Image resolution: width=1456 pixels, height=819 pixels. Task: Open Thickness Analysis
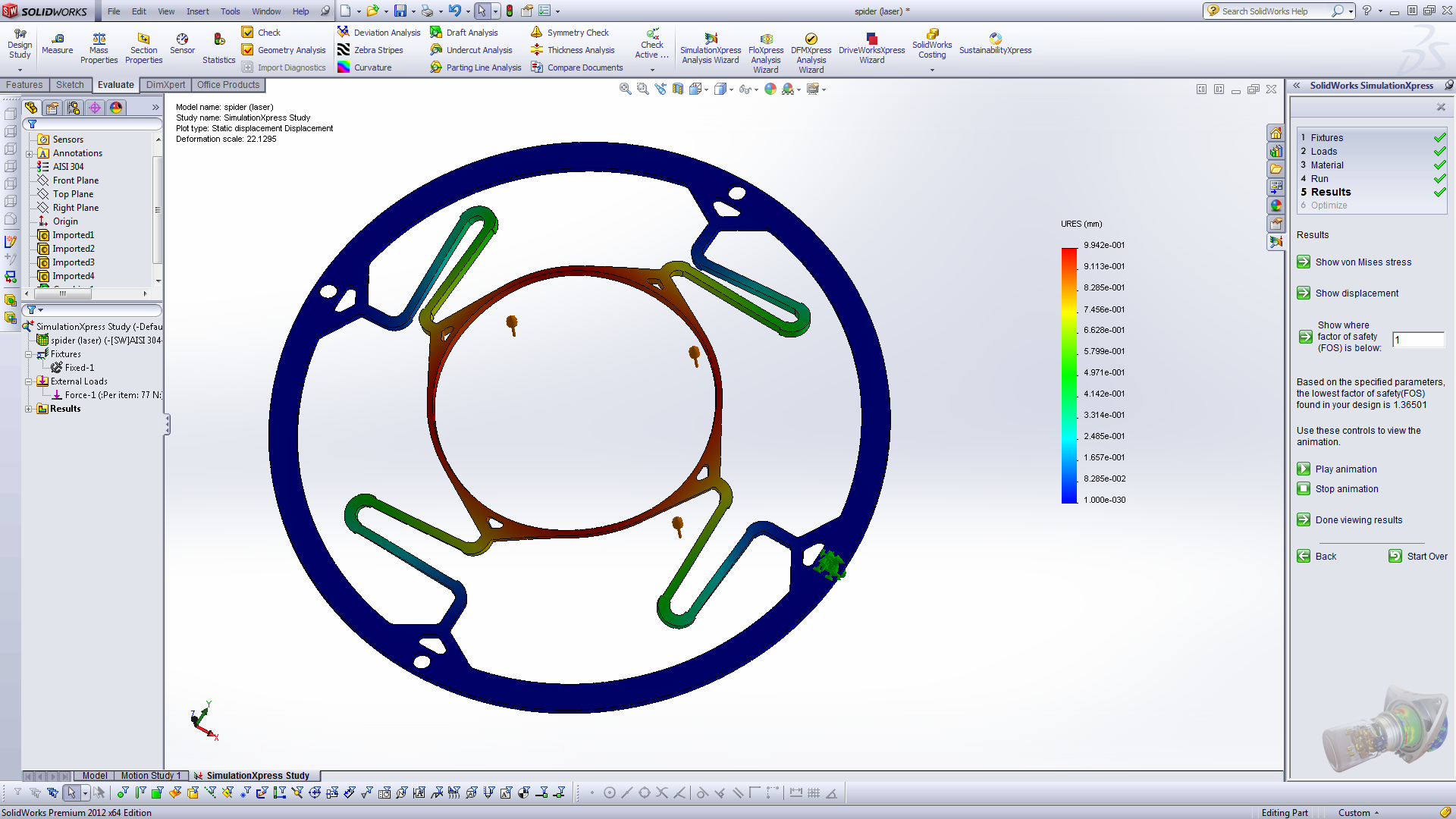[573, 50]
